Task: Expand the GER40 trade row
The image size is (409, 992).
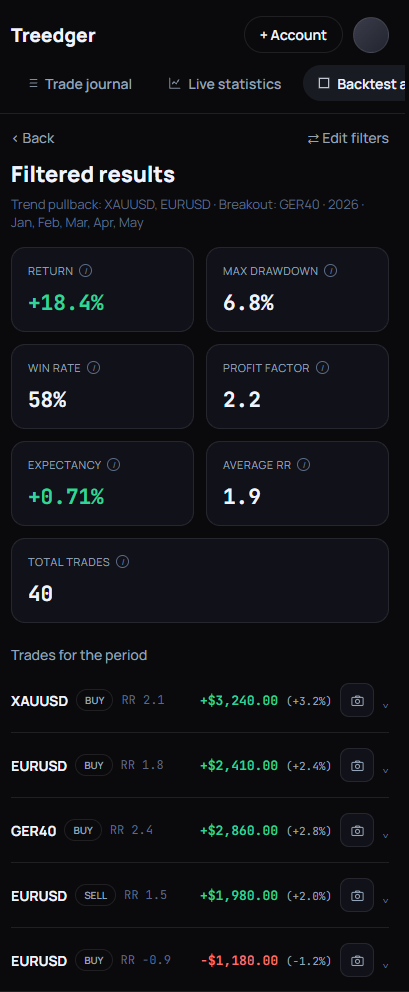Action: [386, 834]
